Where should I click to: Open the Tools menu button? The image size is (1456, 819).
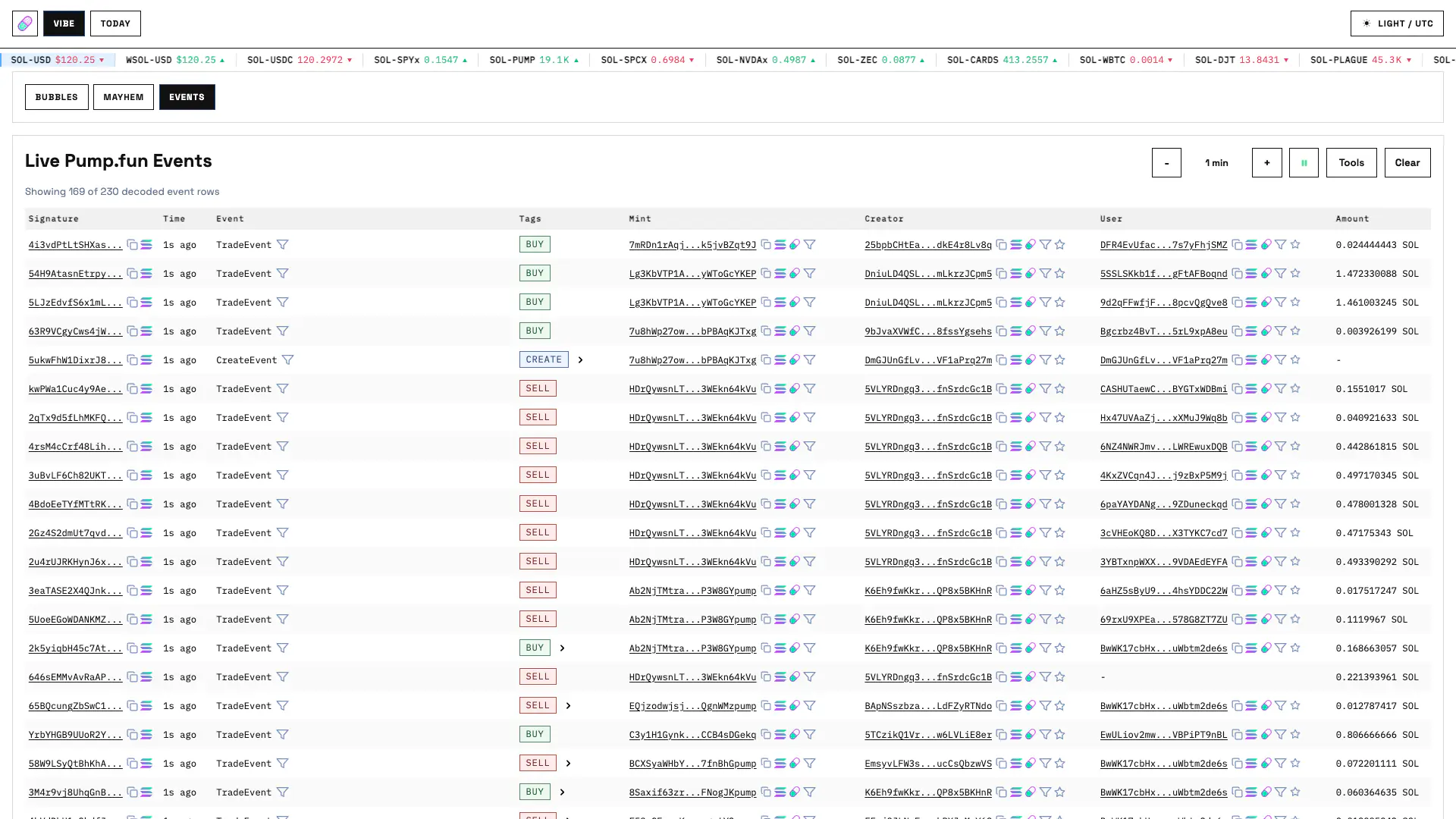coord(1351,163)
